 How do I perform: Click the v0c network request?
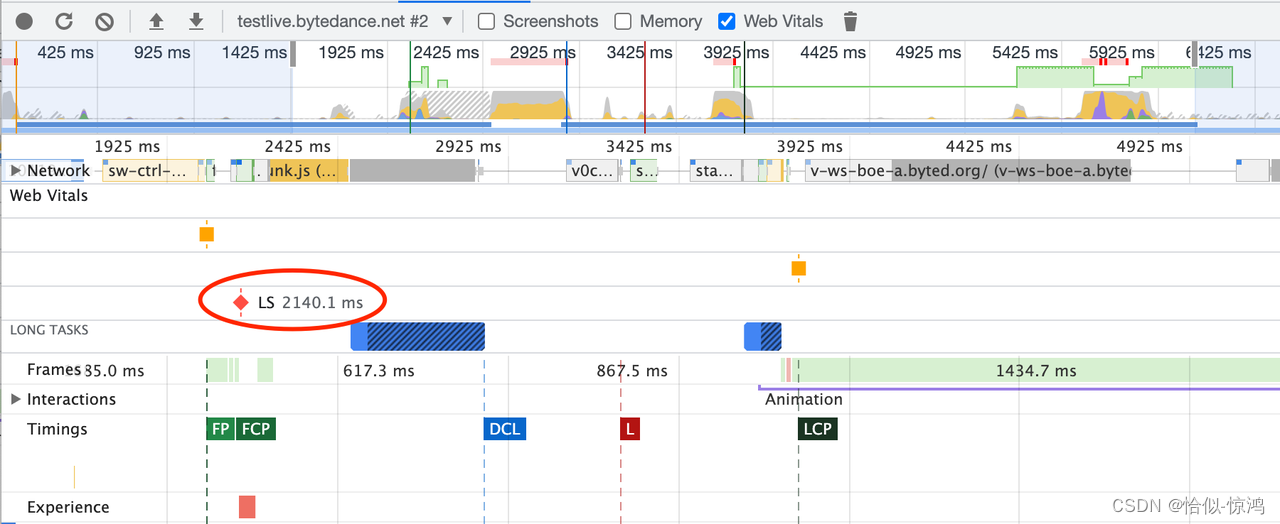(591, 171)
